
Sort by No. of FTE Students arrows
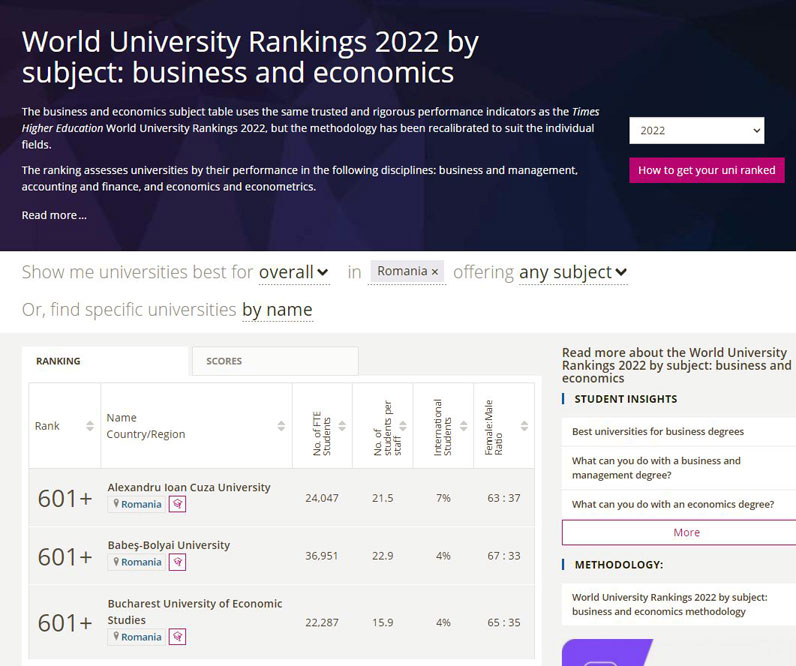(x=342, y=426)
